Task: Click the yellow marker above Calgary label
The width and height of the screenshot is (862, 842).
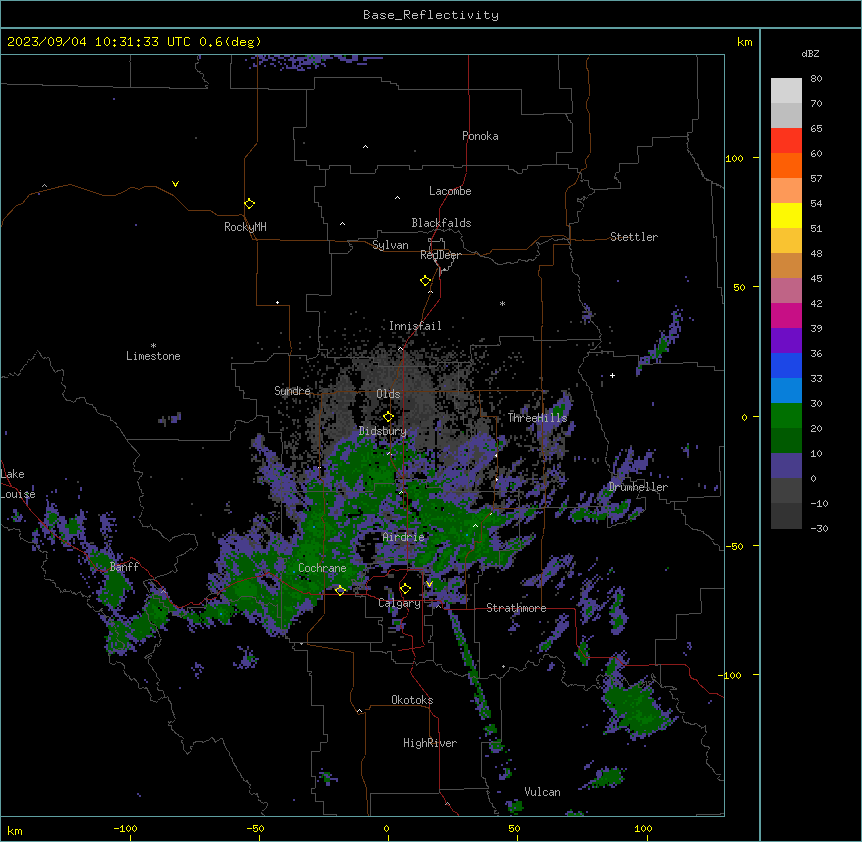Action: click(405, 589)
